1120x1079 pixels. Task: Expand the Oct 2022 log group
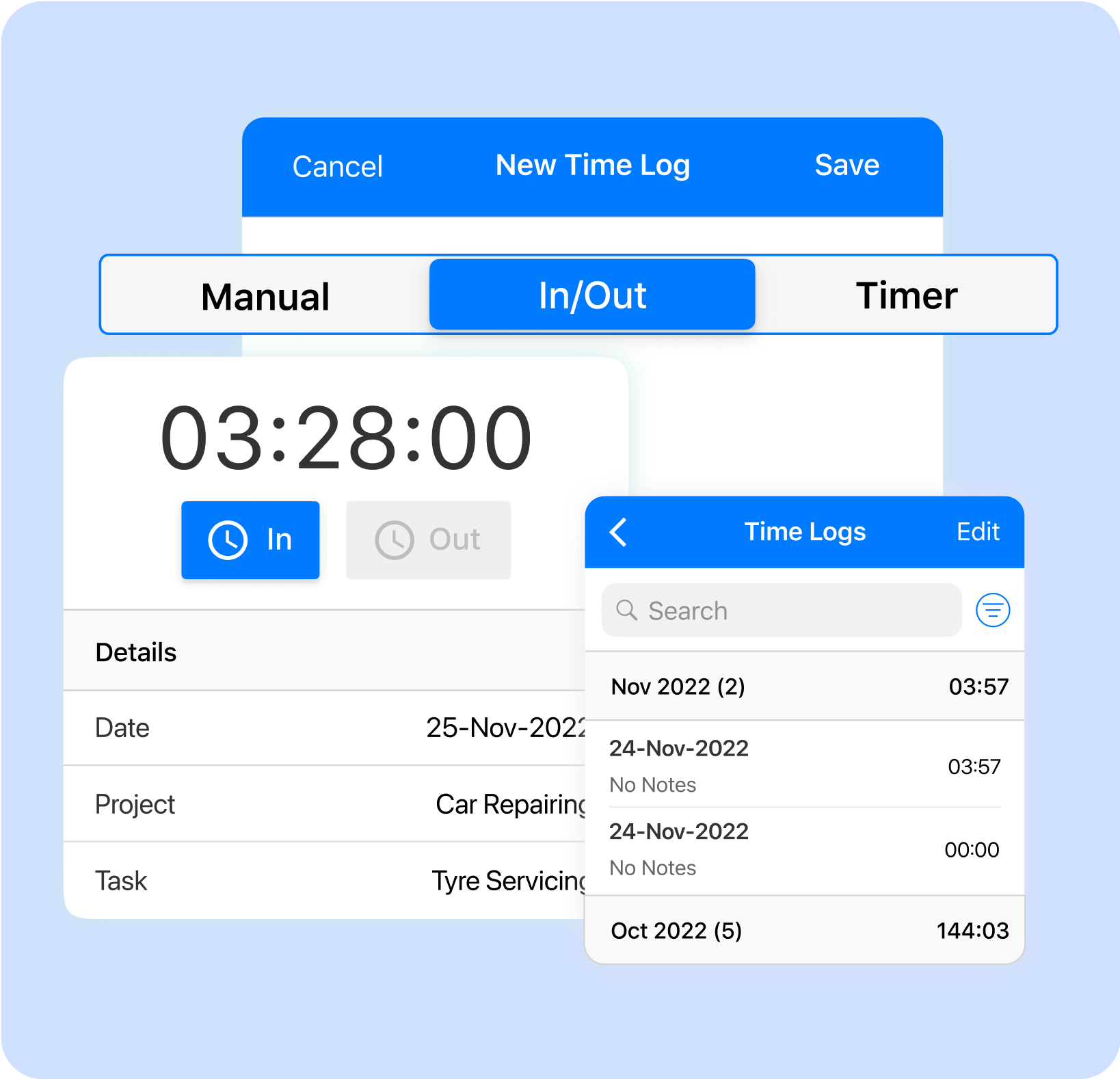(804, 931)
